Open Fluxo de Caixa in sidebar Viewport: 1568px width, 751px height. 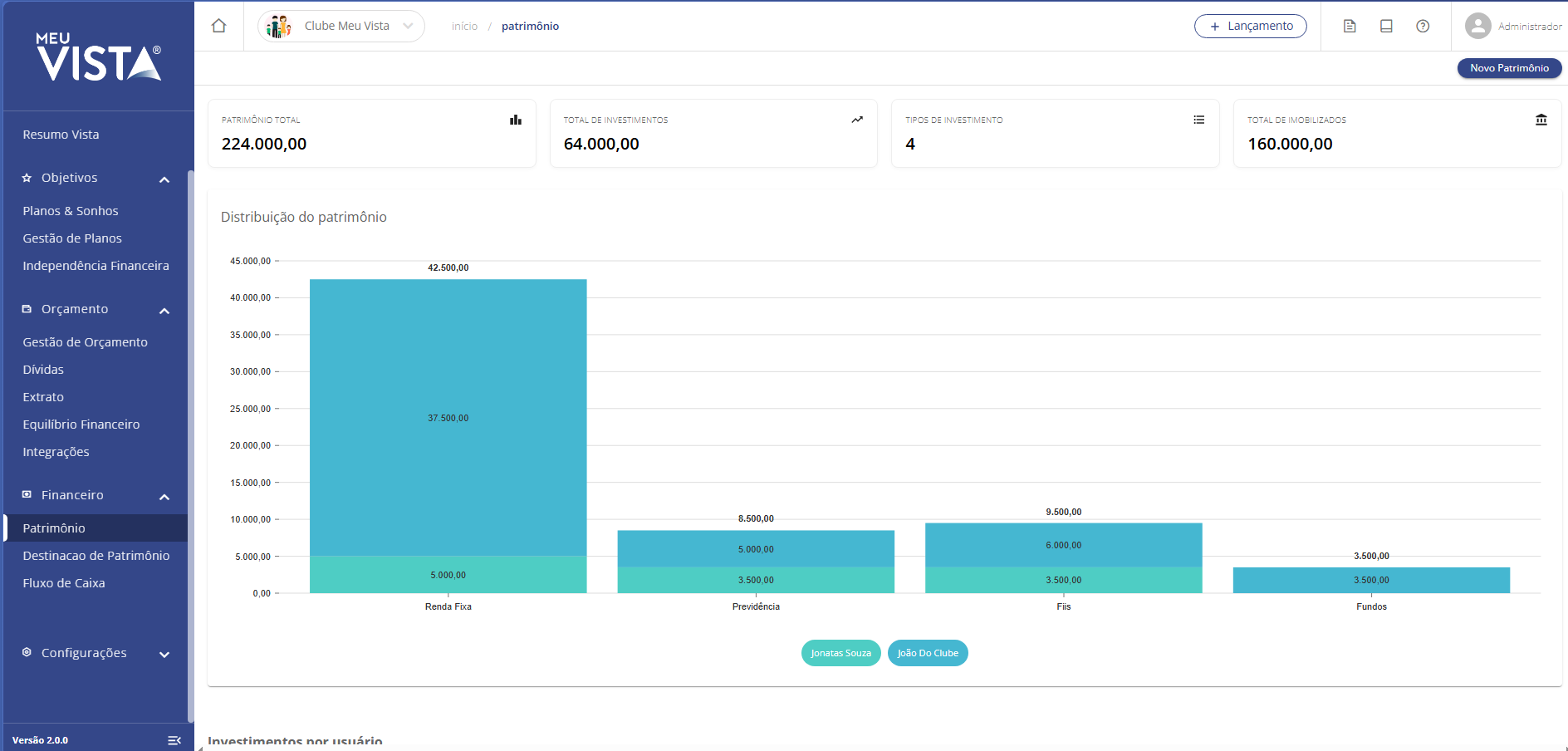[64, 583]
